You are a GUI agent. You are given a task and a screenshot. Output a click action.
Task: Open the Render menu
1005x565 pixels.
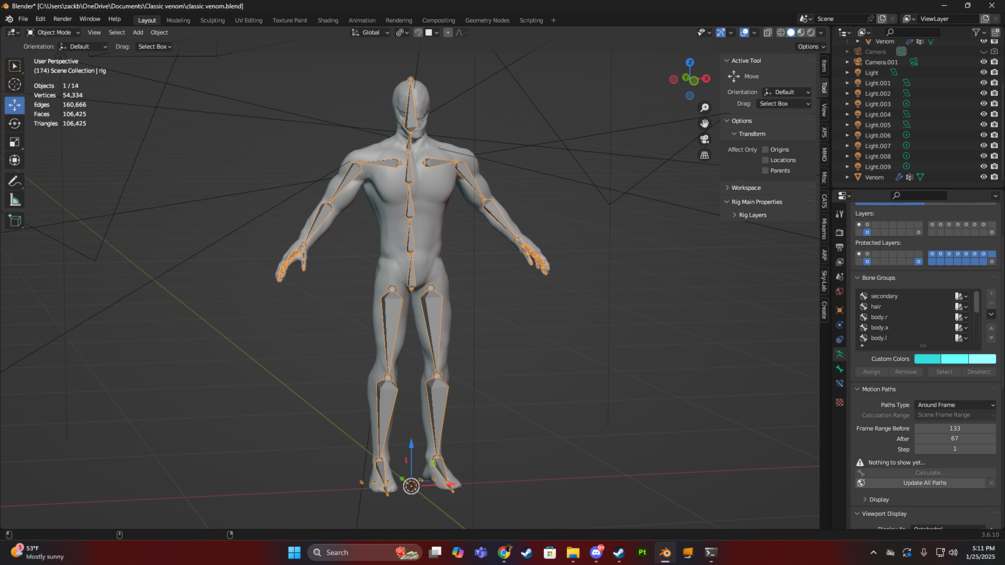coord(62,19)
